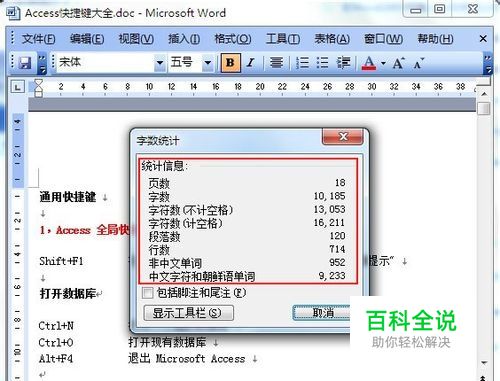Expand toolbar options after Save icon
500x381 pixels.
click(42, 63)
